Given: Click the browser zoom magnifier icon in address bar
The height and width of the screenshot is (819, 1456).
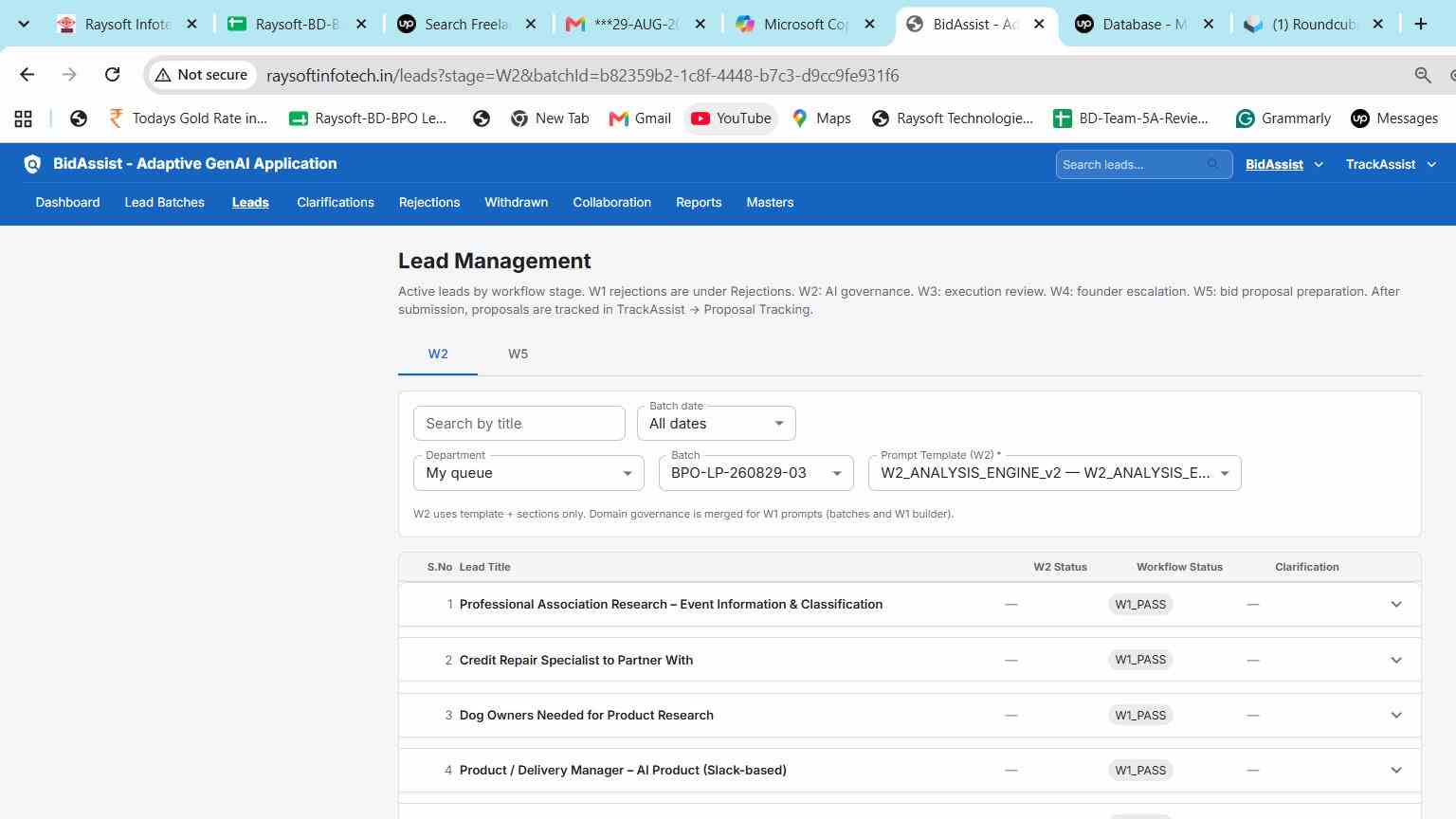Looking at the screenshot, I should [x=1422, y=75].
